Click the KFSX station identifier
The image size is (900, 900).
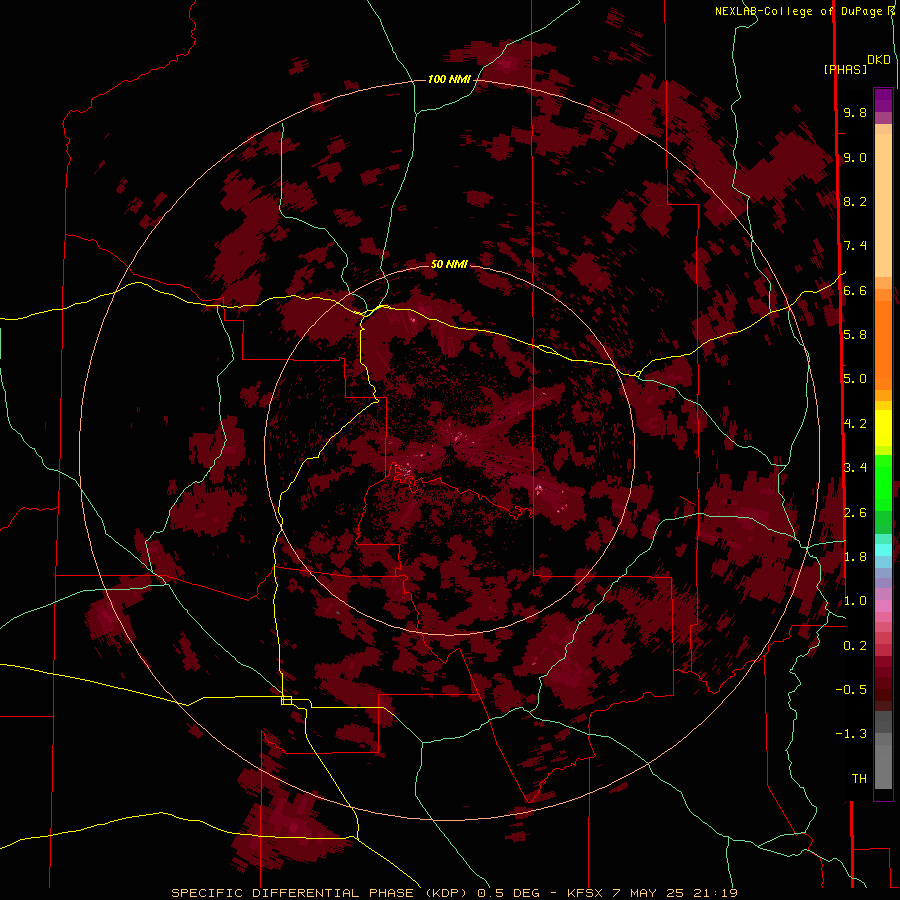[585, 893]
